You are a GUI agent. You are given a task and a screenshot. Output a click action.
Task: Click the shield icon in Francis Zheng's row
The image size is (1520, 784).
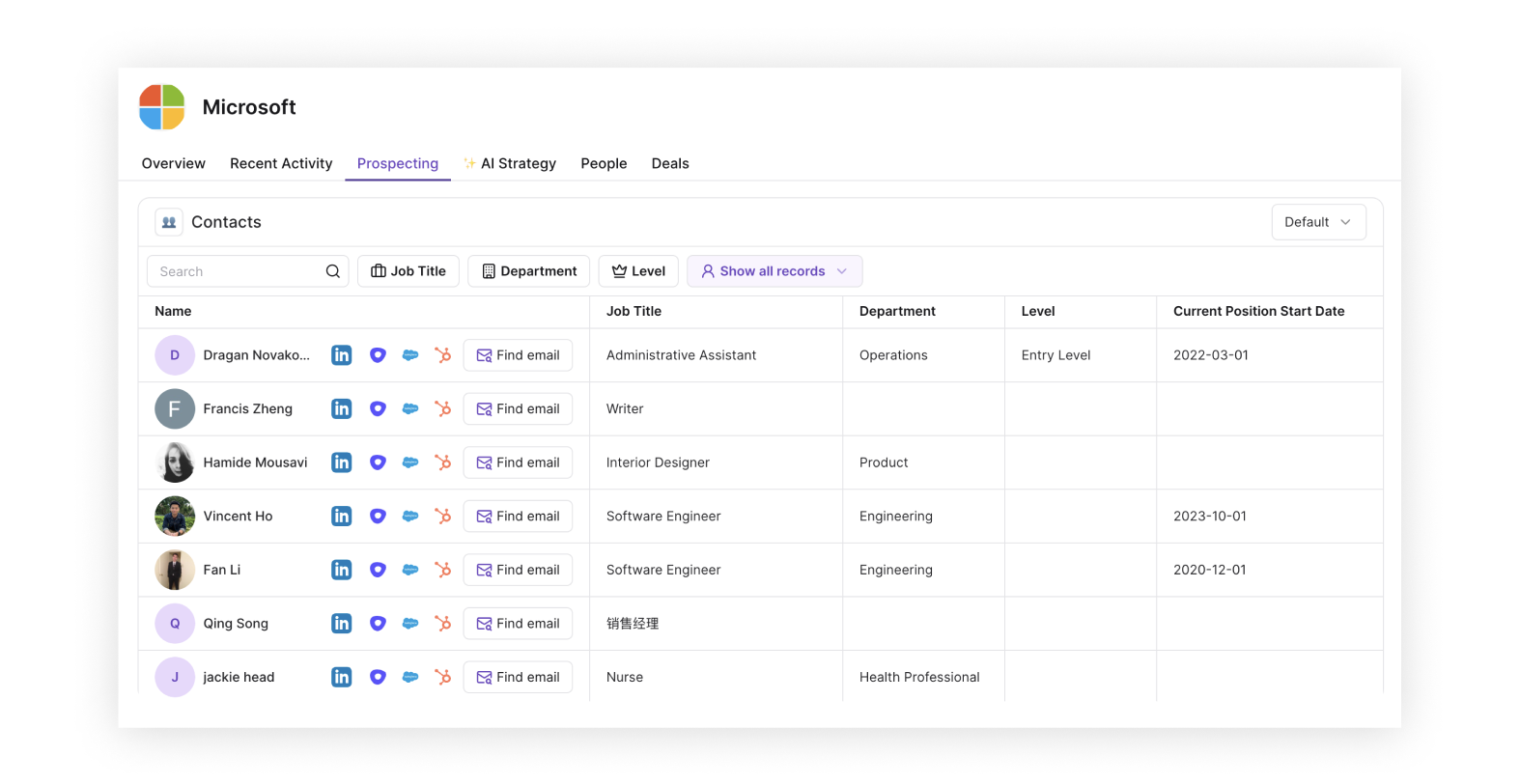tap(378, 409)
